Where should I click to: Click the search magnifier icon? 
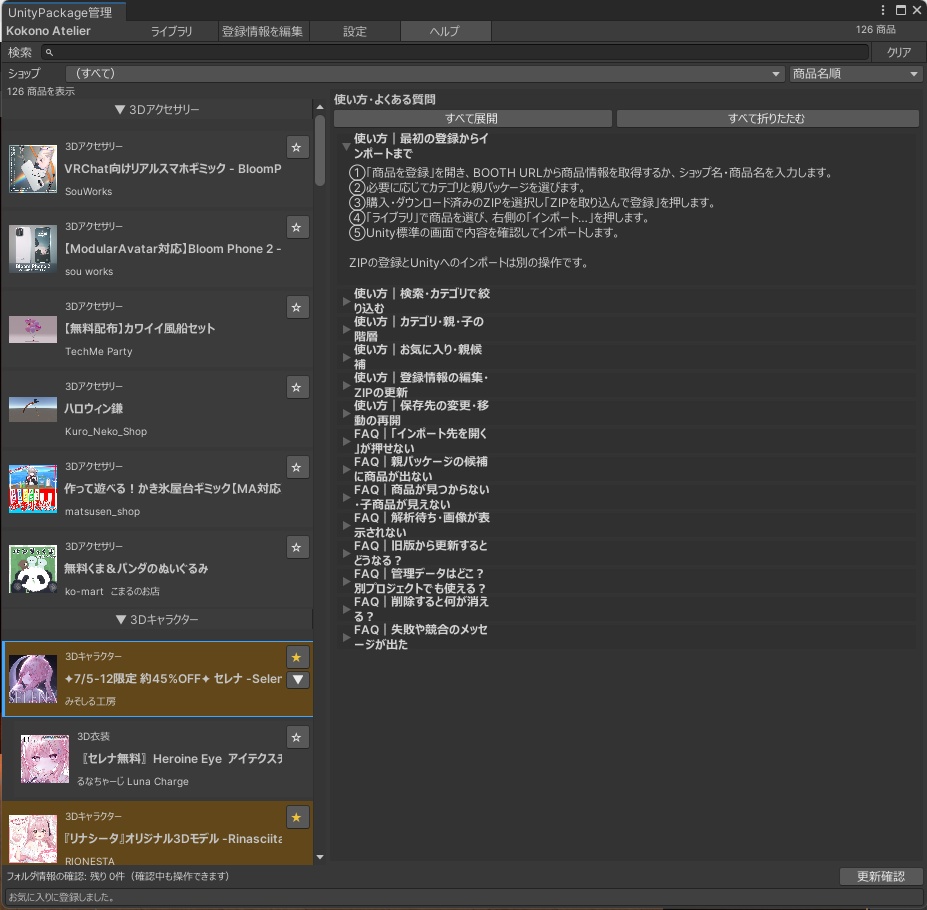50,53
